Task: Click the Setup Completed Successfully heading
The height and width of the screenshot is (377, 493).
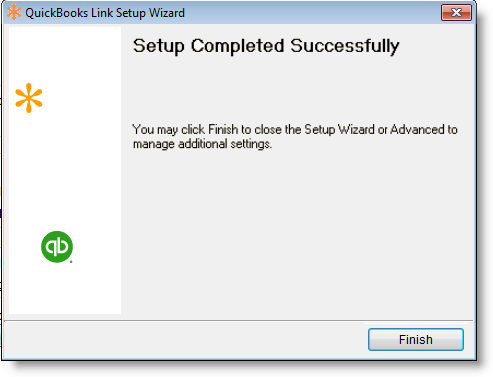Action: pyautogui.click(x=266, y=46)
